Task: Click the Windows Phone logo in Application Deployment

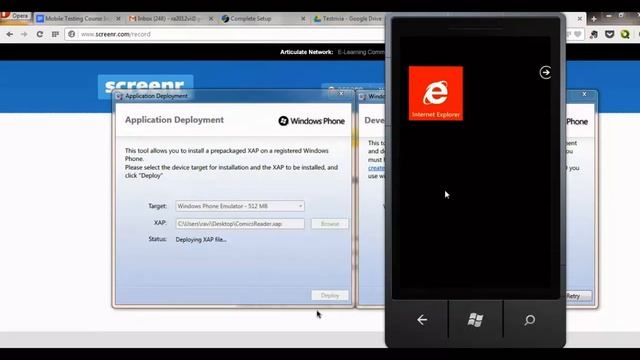Action: click(x=311, y=121)
